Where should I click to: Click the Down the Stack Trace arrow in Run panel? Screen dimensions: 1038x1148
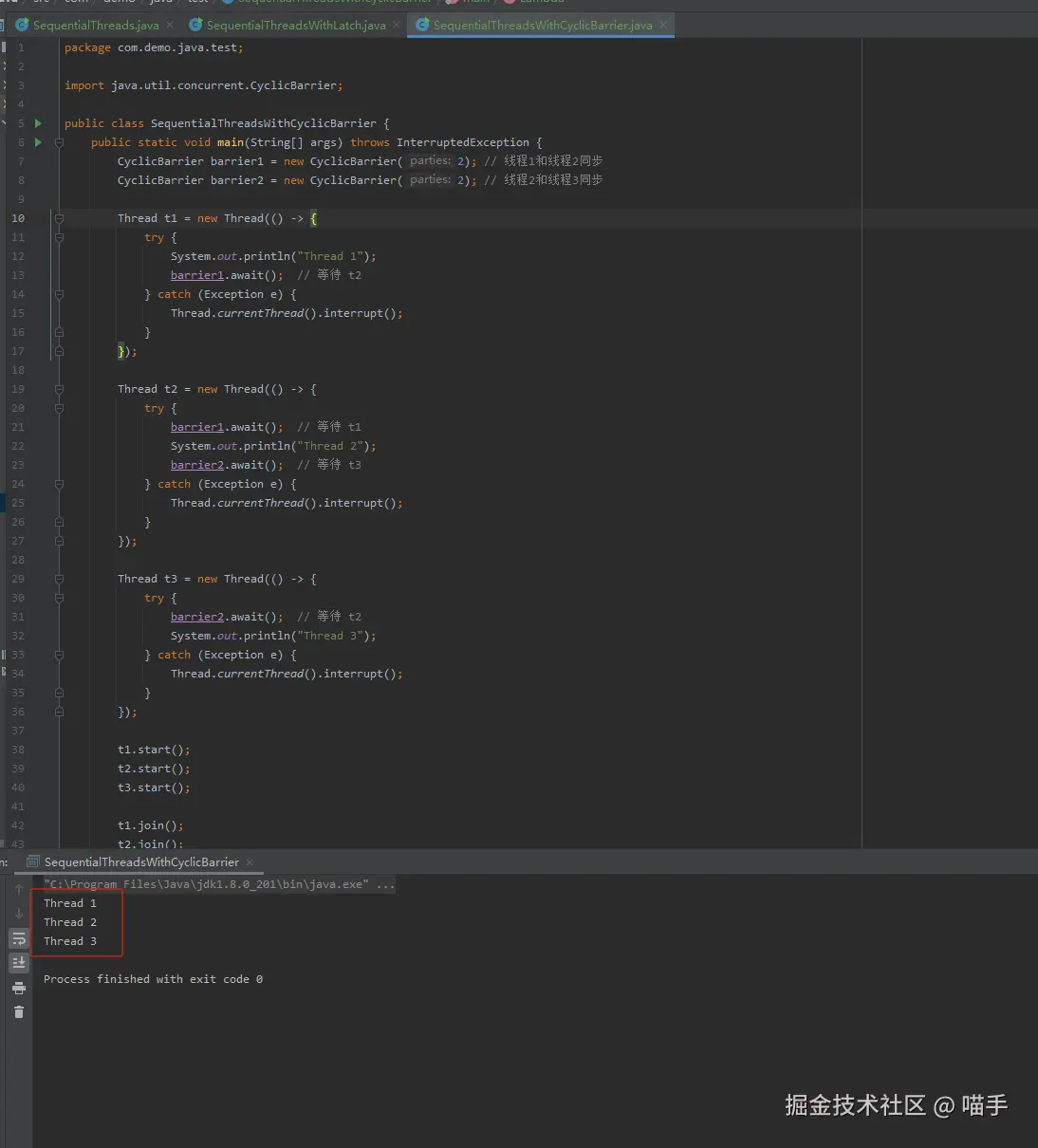click(x=19, y=914)
